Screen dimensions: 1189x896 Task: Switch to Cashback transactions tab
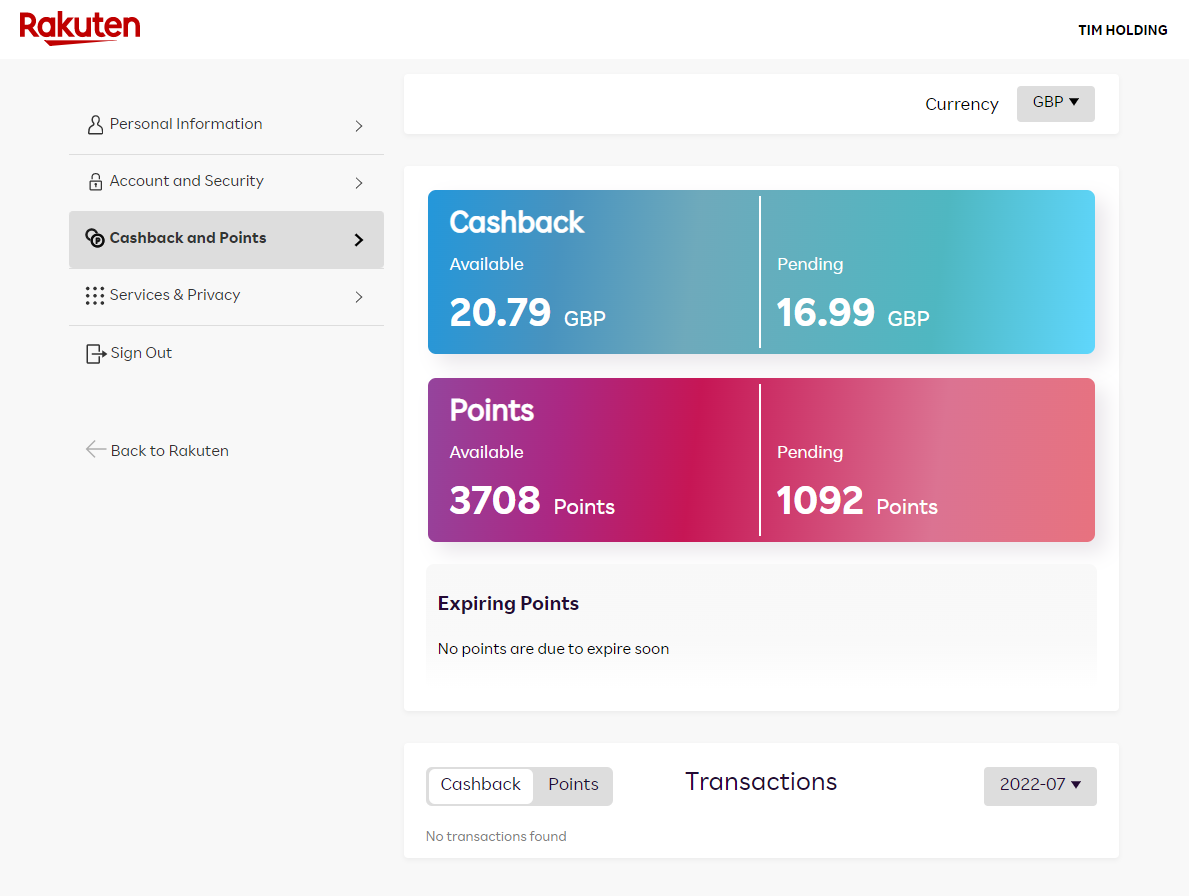[481, 785]
